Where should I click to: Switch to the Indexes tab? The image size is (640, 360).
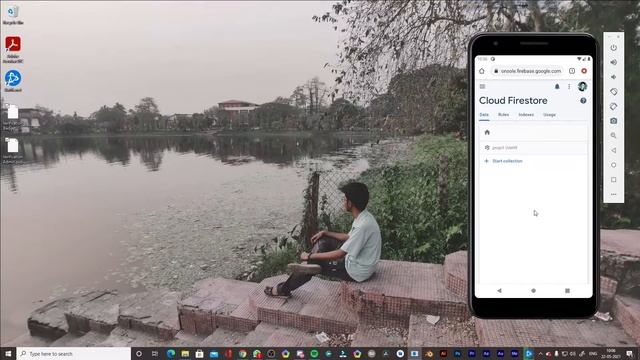tap(526, 115)
